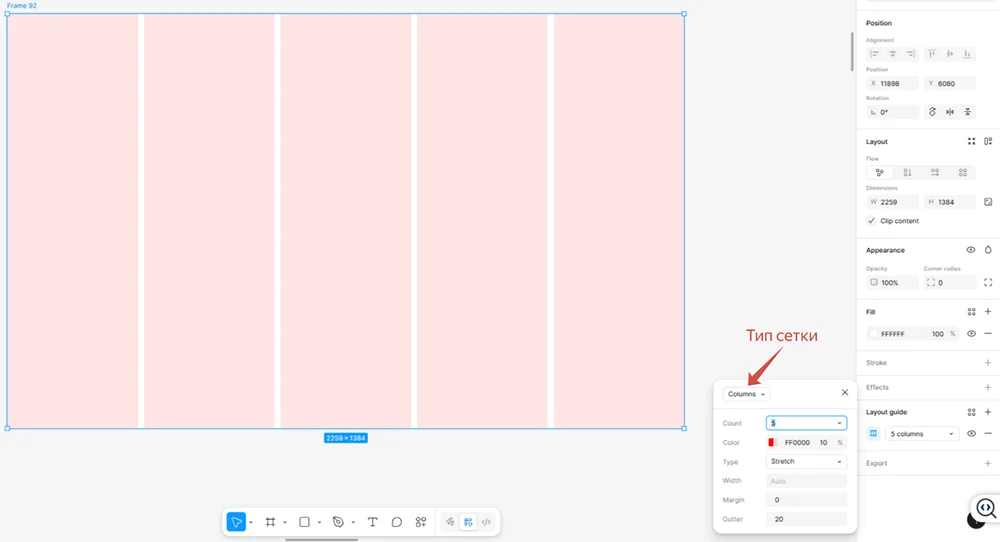
Task: Close the grid settings popup
Action: tap(844, 392)
